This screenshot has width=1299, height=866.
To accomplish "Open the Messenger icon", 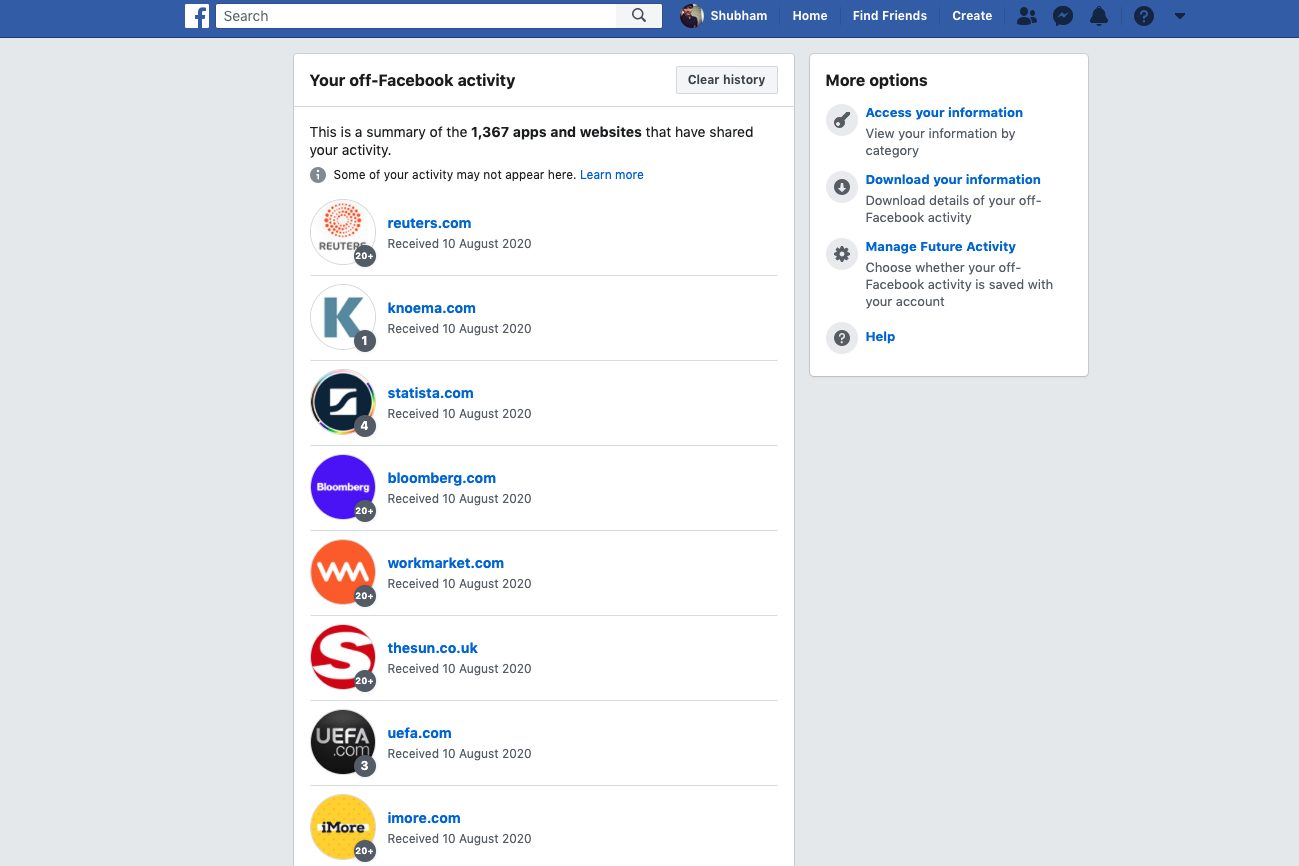I will pyautogui.click(x=1063, y=16).
